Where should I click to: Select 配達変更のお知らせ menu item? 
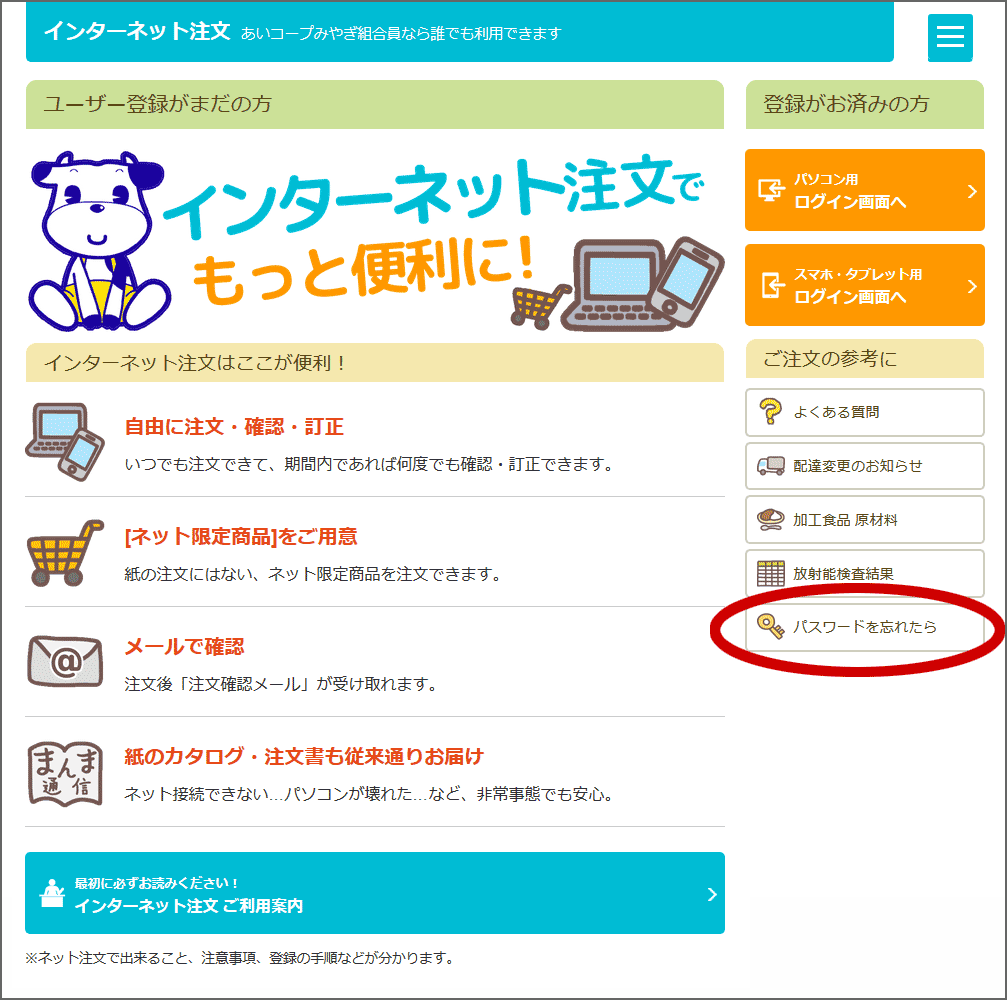(x=864, y=466)
